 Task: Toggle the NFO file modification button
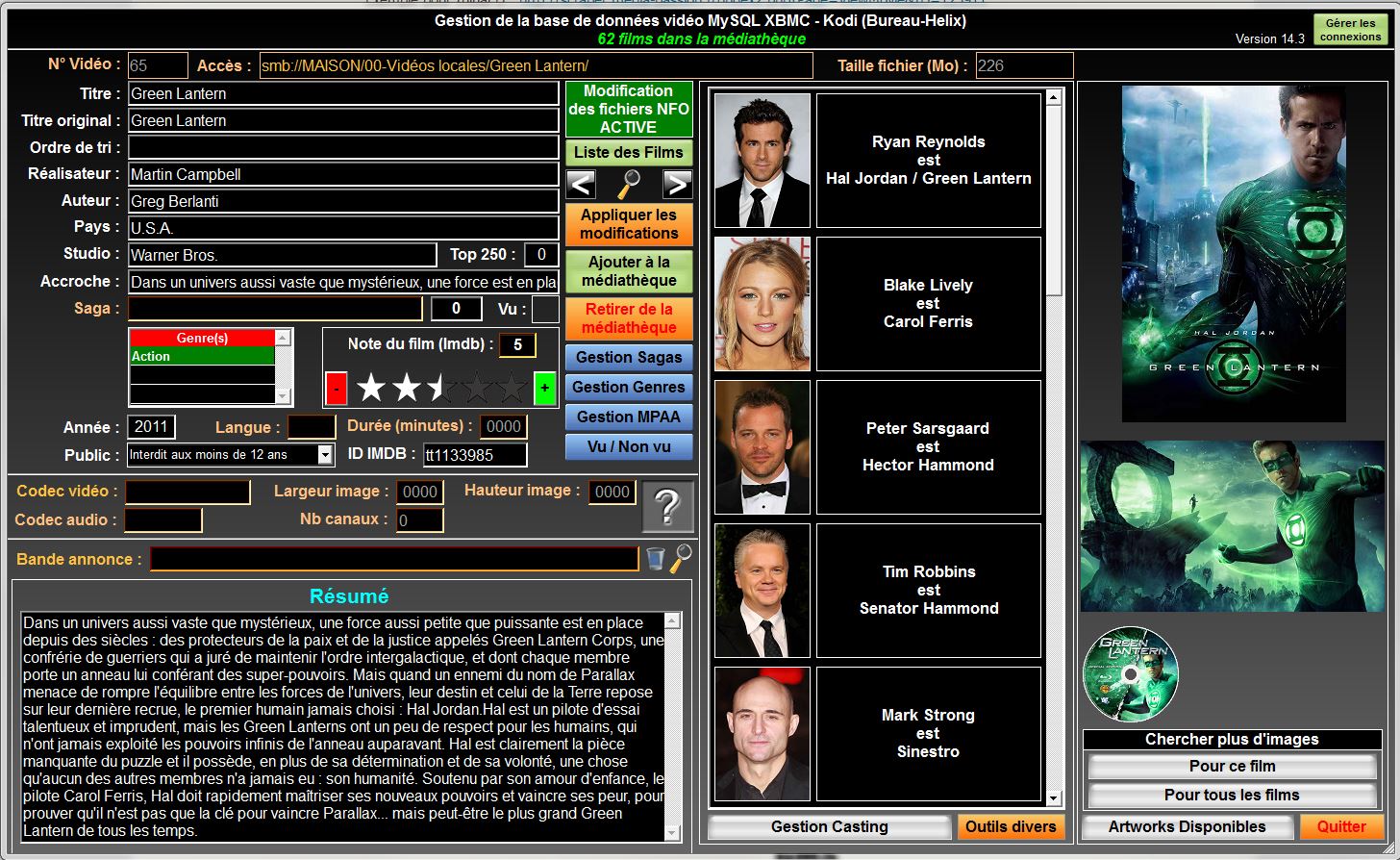[x=629, y=109]
